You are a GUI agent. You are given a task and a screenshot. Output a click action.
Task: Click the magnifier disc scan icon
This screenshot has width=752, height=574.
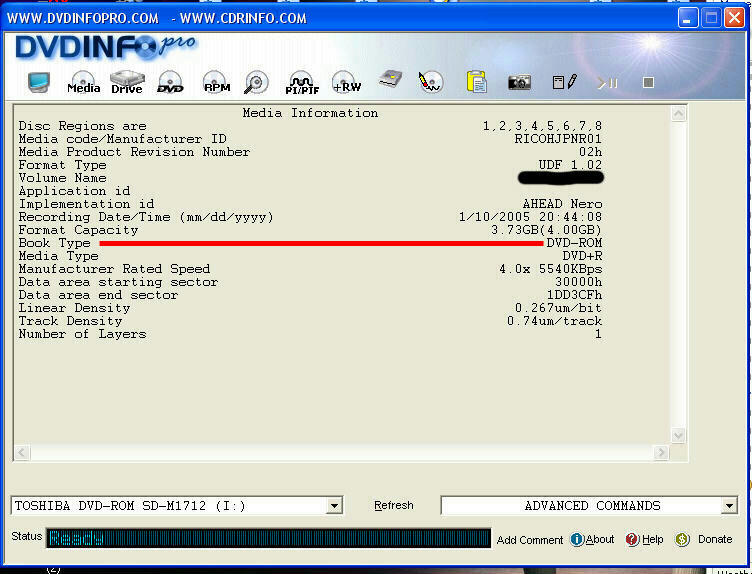click(256, 82)
